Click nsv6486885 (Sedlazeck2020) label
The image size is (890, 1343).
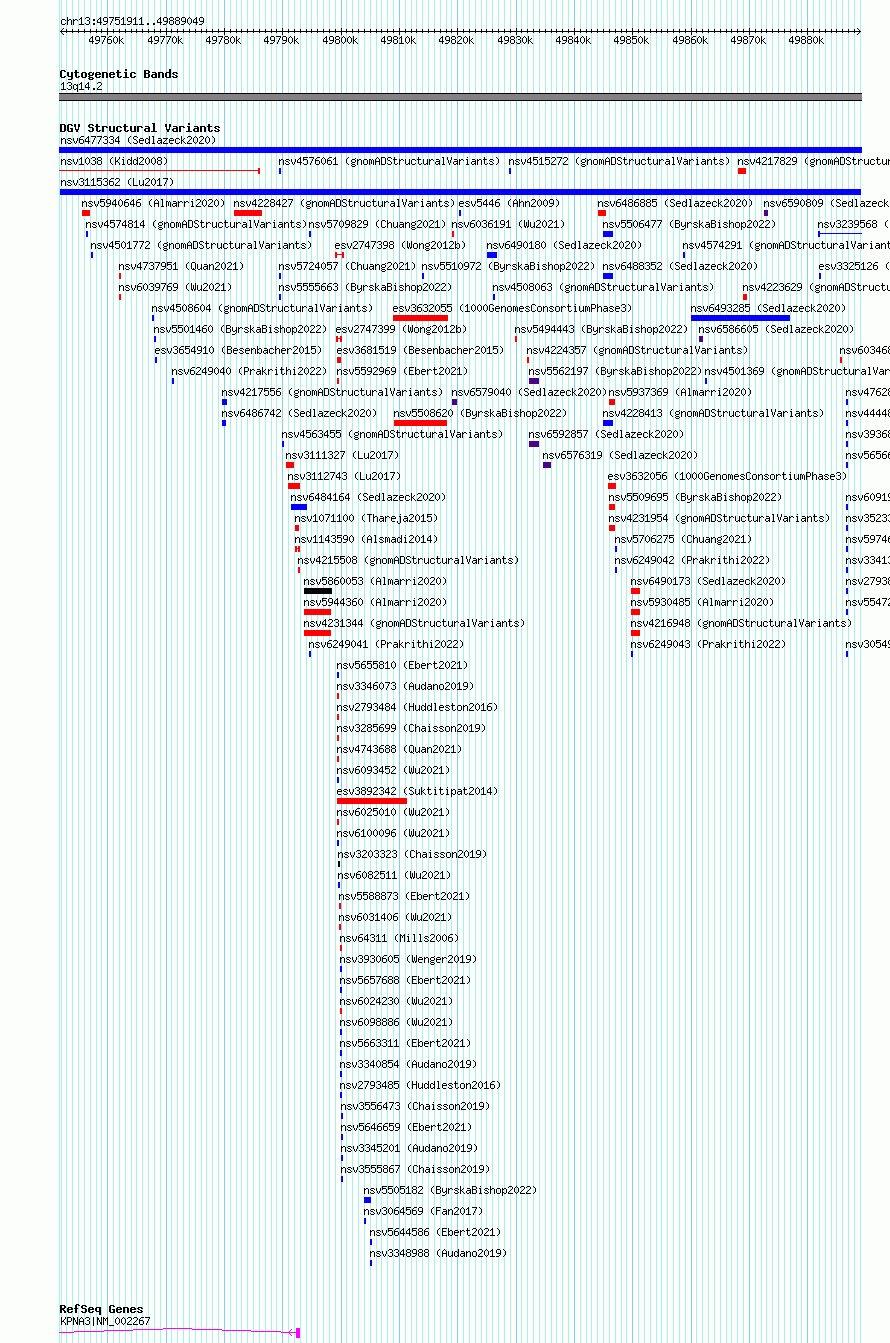[x=675, y=203]
